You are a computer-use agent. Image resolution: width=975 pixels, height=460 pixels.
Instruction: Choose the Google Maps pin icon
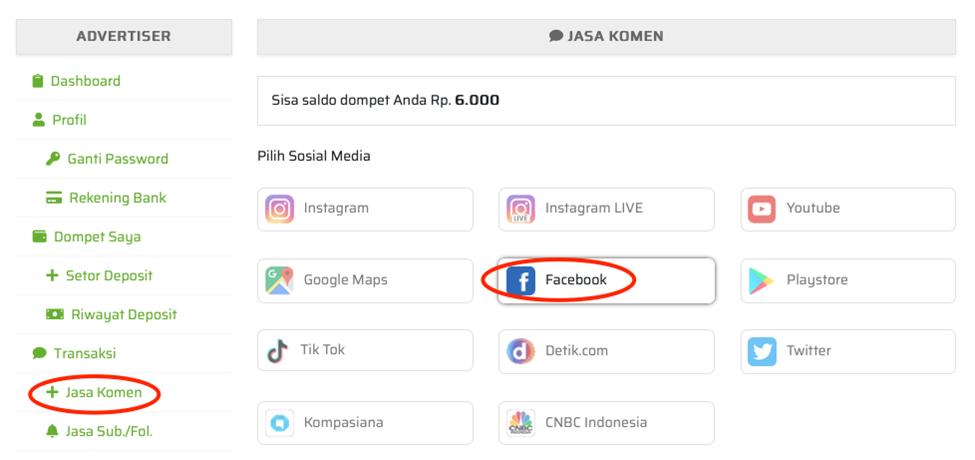tap(279, 280)
